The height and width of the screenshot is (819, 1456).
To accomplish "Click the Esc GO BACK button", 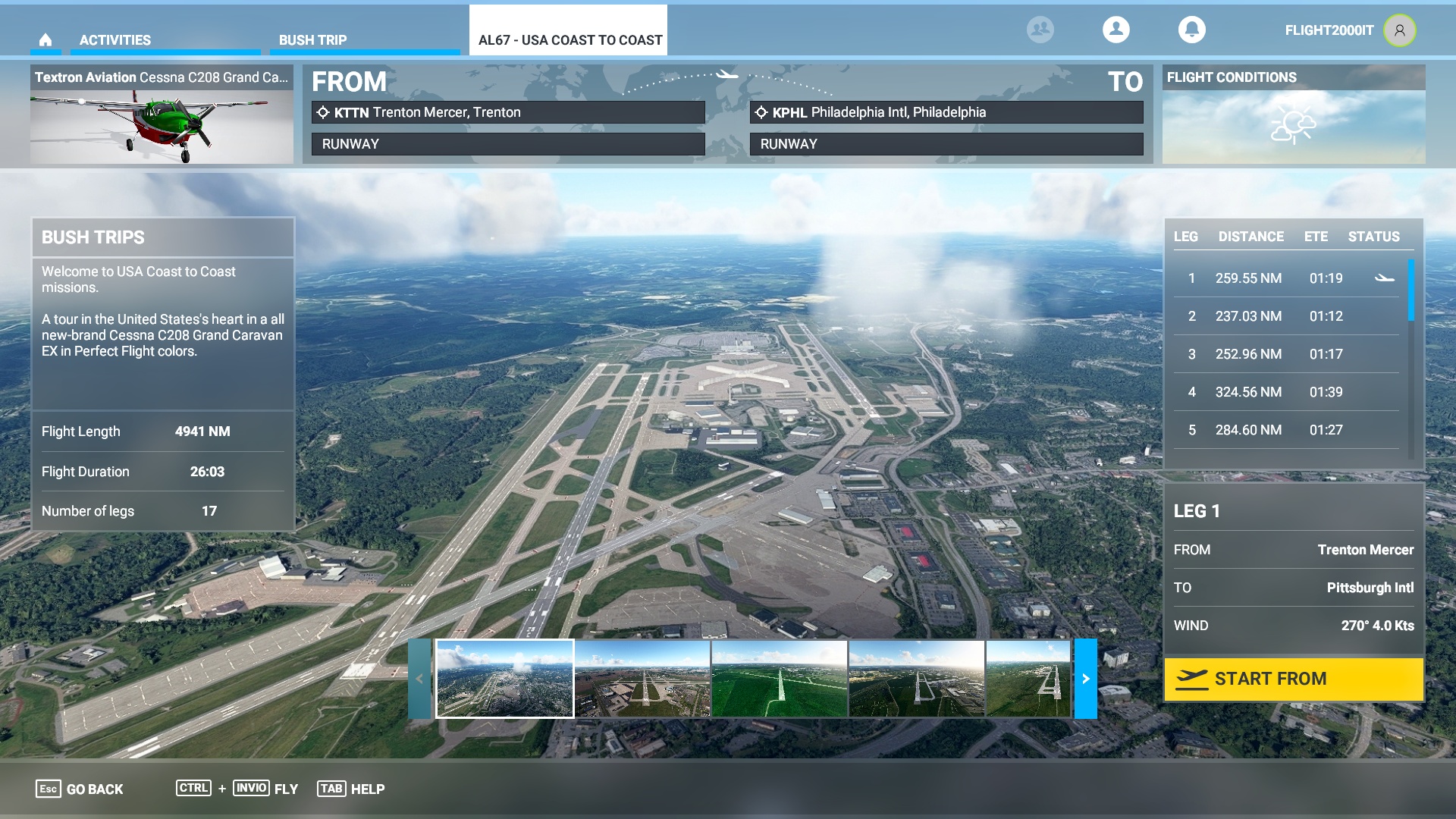I will click(80, 789).
